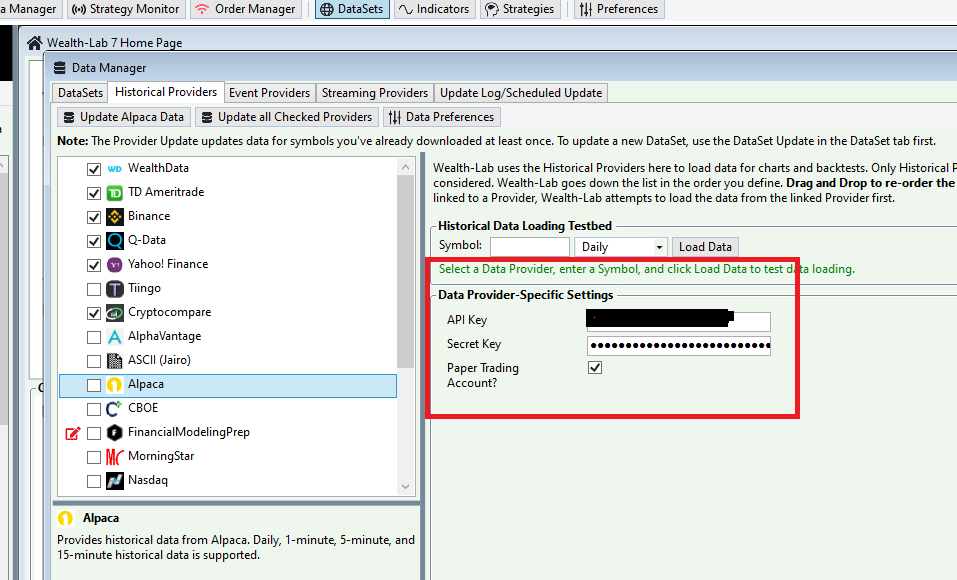Click the MorningStar provider icon
The height and width of the screenshot is (580, 957).
coord(115,456)
